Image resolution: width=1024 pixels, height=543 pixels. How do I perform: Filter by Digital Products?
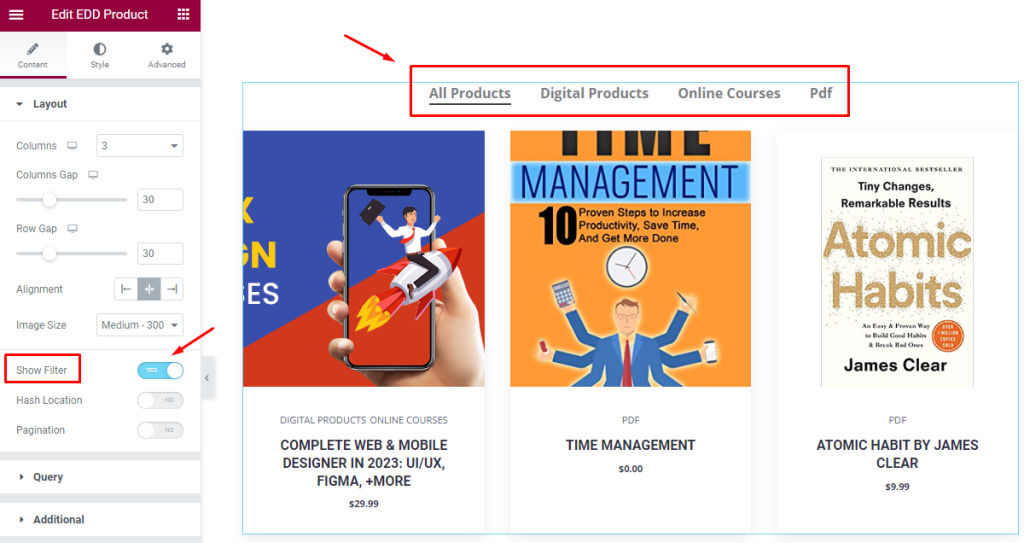(x=594, y=93)
